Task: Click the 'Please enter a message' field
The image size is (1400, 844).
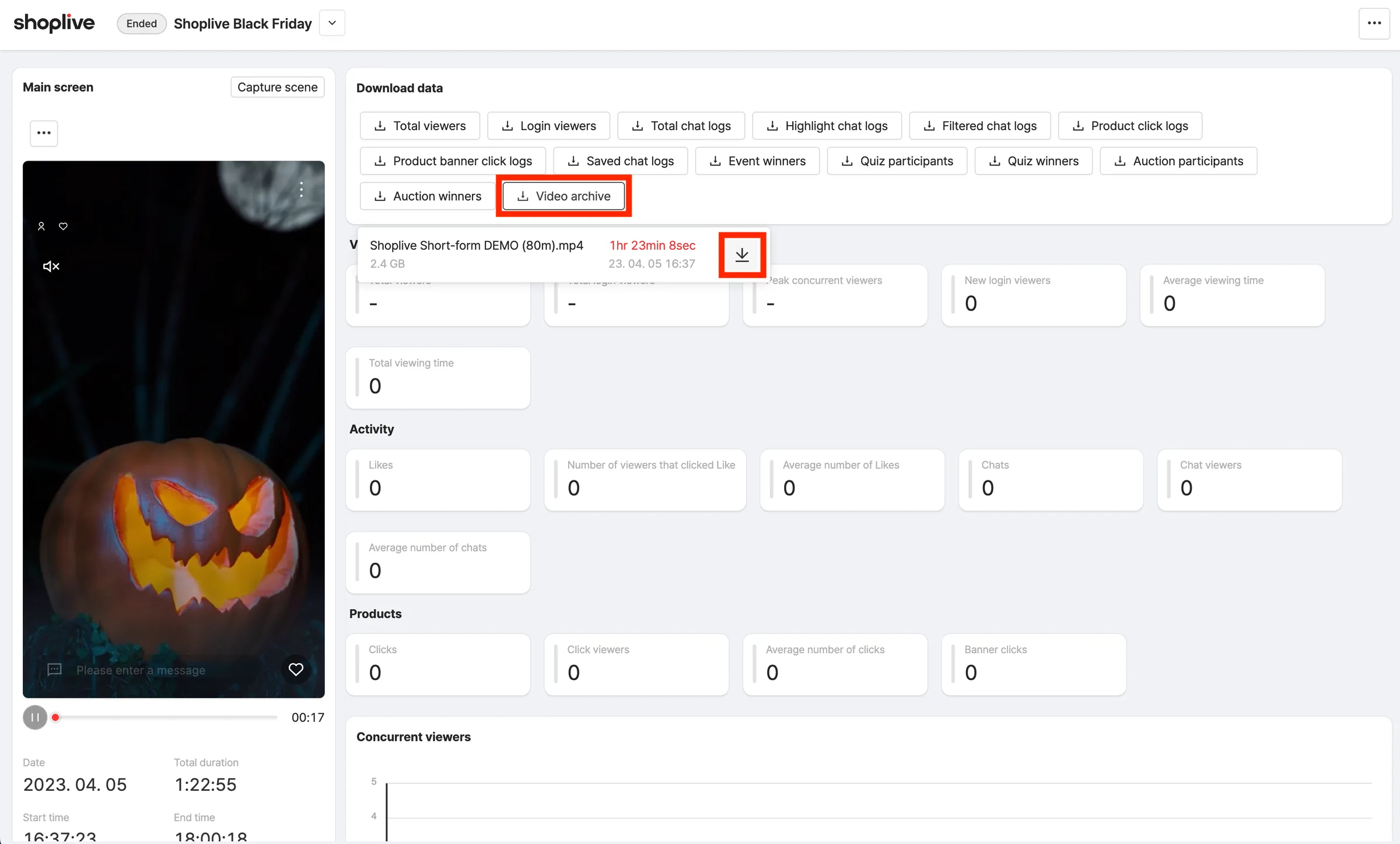Action: [141, 670]
